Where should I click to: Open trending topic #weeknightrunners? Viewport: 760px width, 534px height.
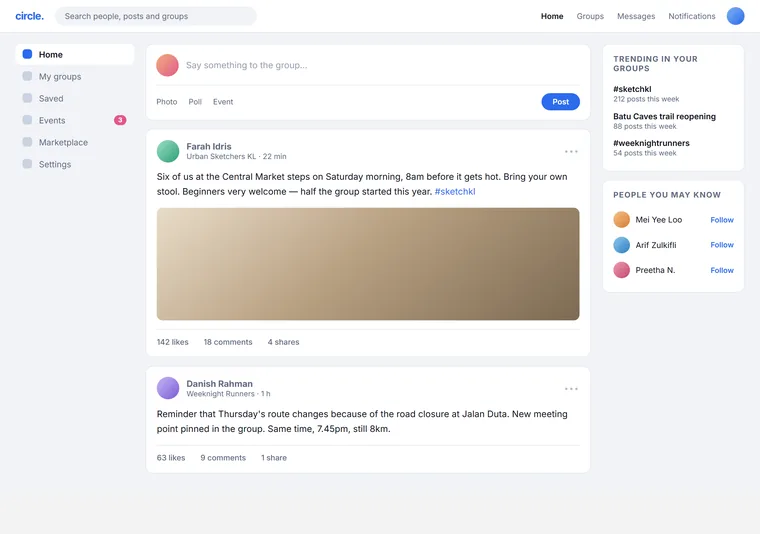[651, 143]
